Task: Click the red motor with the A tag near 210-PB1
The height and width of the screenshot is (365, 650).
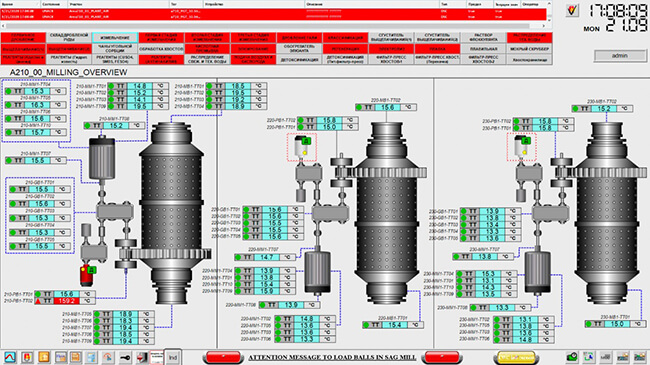Action: [x=87, y=275]
